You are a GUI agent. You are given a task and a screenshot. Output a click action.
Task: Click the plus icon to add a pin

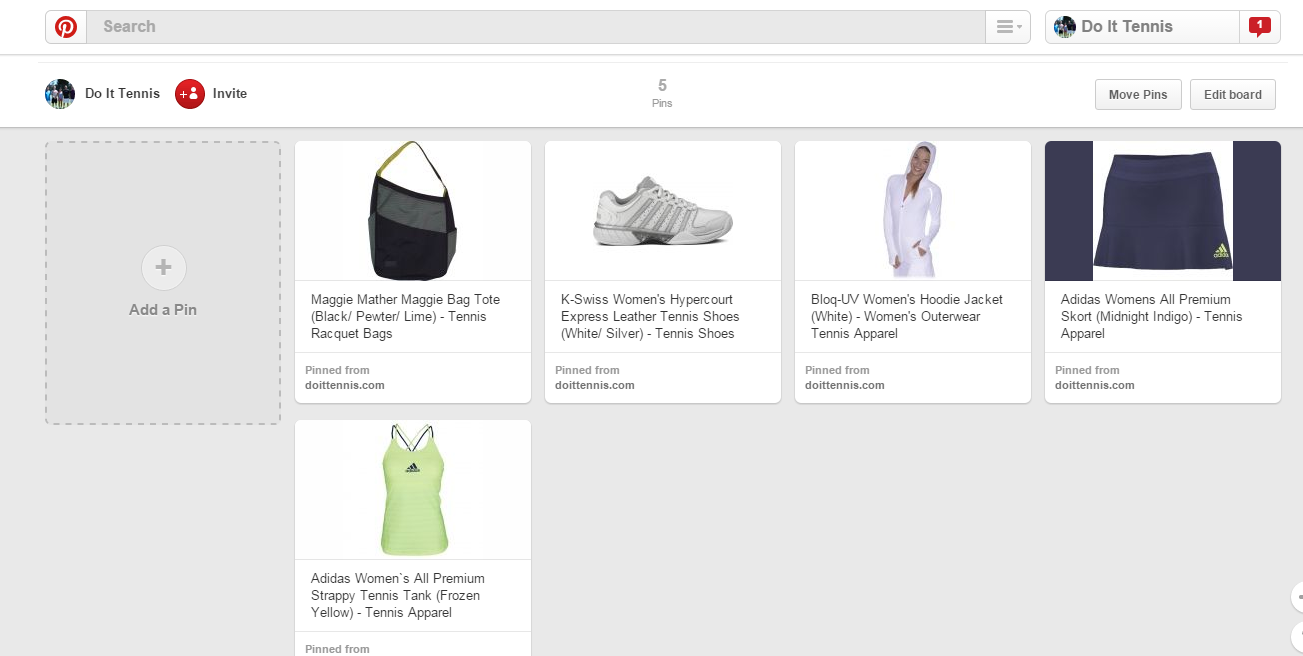pyautogui.click(x=164, y=268)
